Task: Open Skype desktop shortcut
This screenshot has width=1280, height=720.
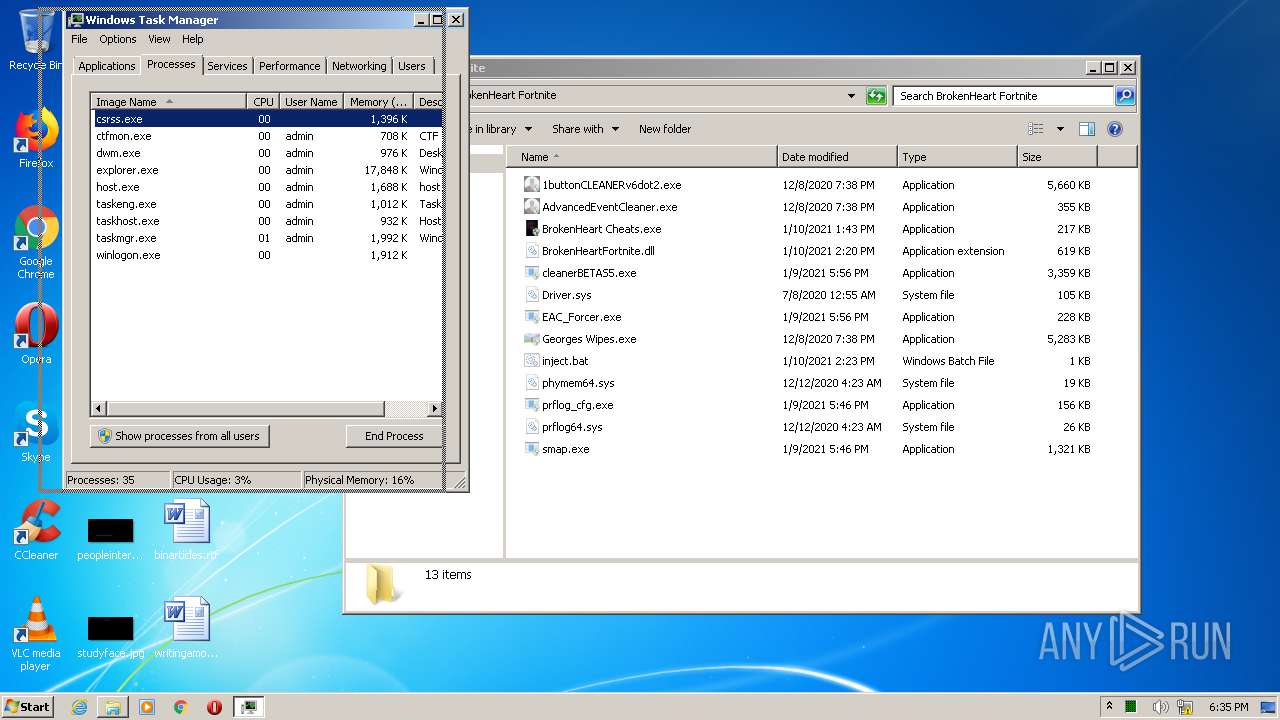Action: pos(35,432)
